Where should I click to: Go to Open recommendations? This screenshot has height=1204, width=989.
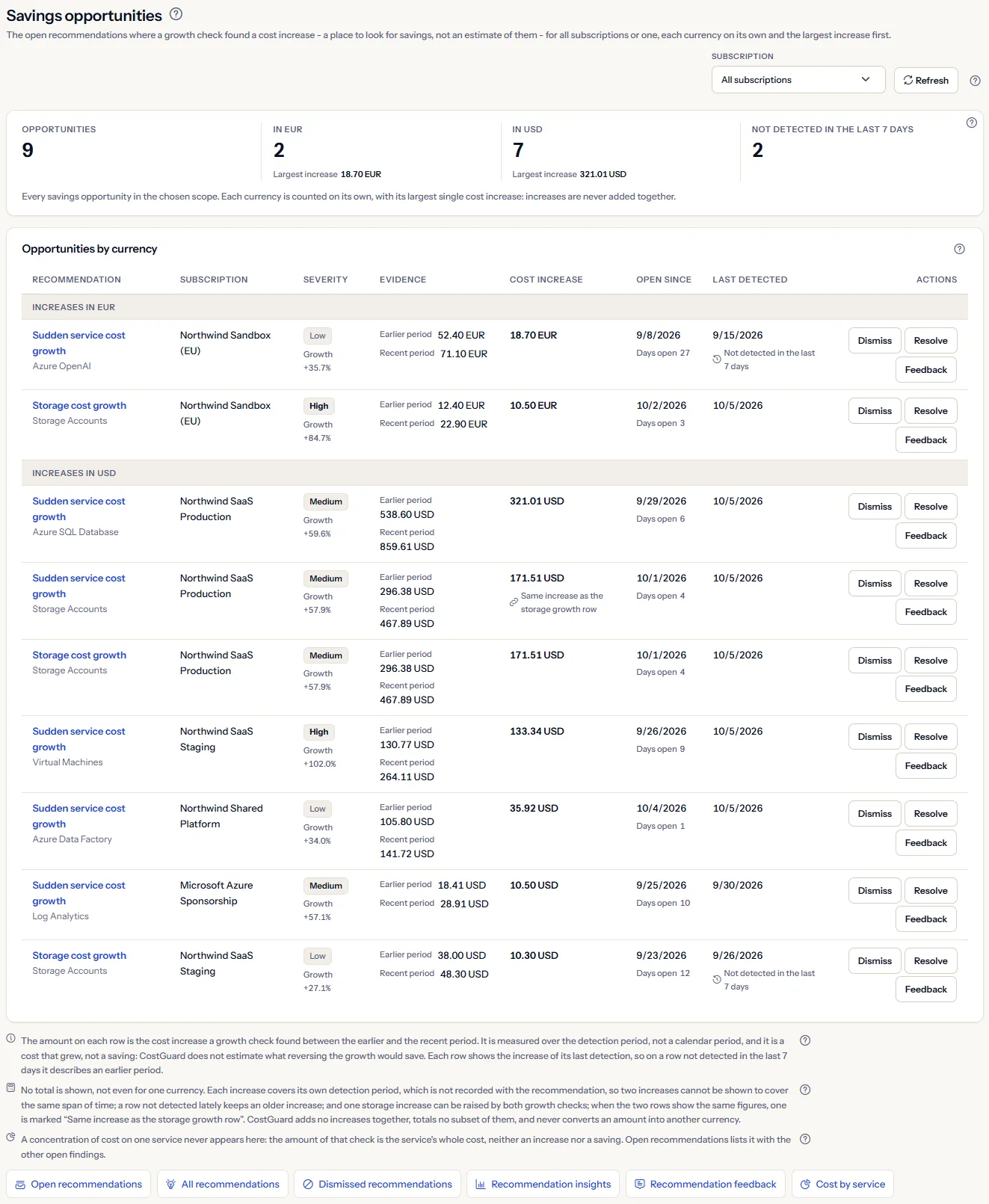78,1184
